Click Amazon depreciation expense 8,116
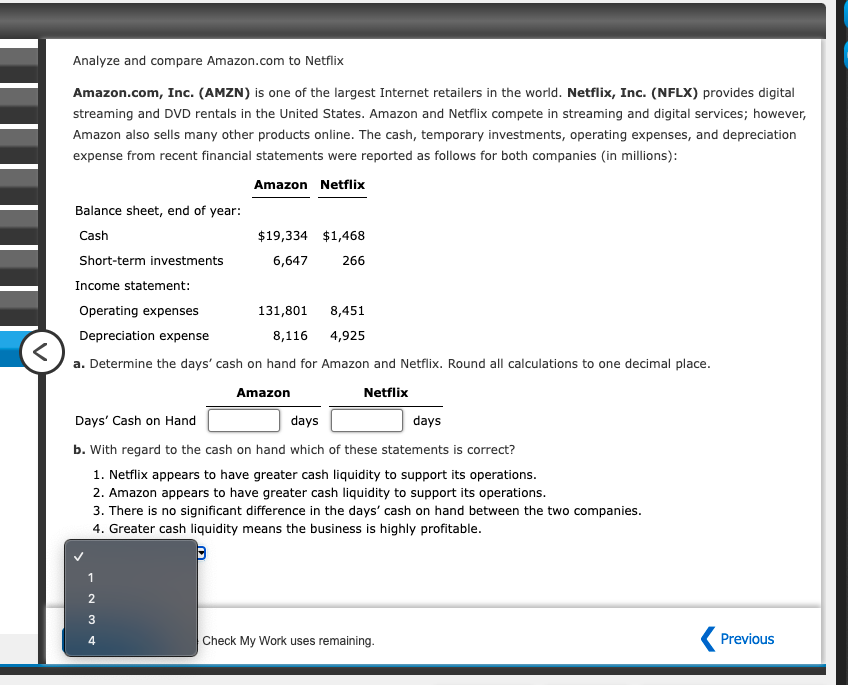Screen dimensions: 848x685 (x=290, y=336)
